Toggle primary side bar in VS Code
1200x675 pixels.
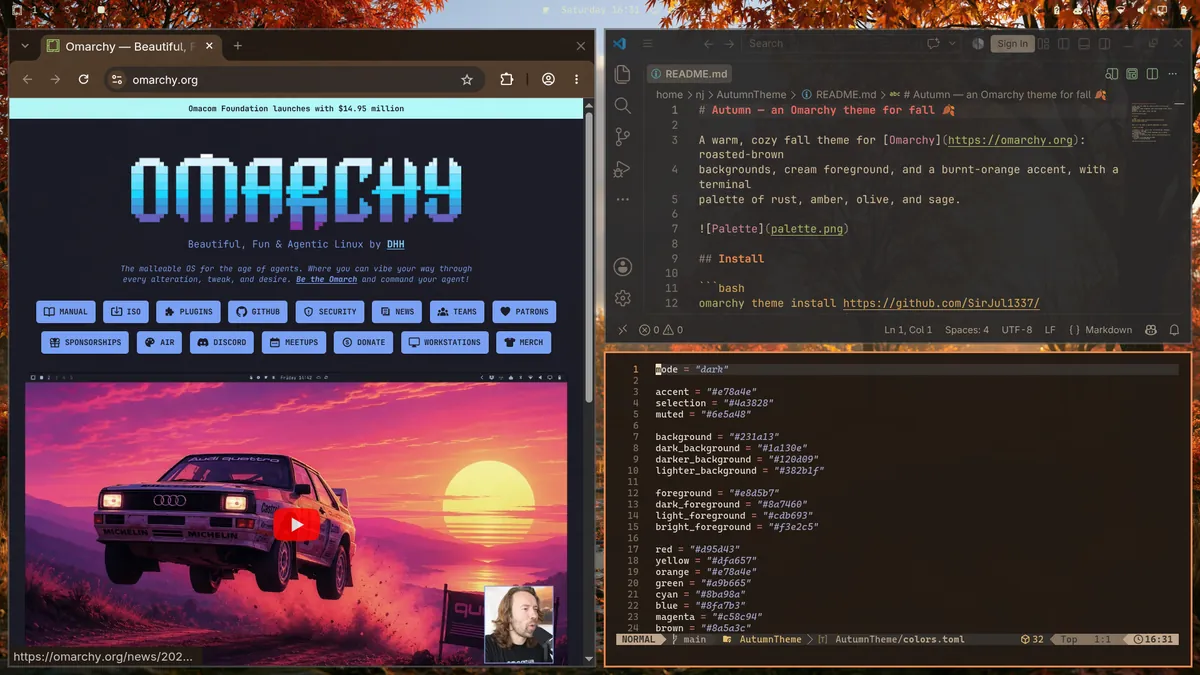(x=1064, y=44)
